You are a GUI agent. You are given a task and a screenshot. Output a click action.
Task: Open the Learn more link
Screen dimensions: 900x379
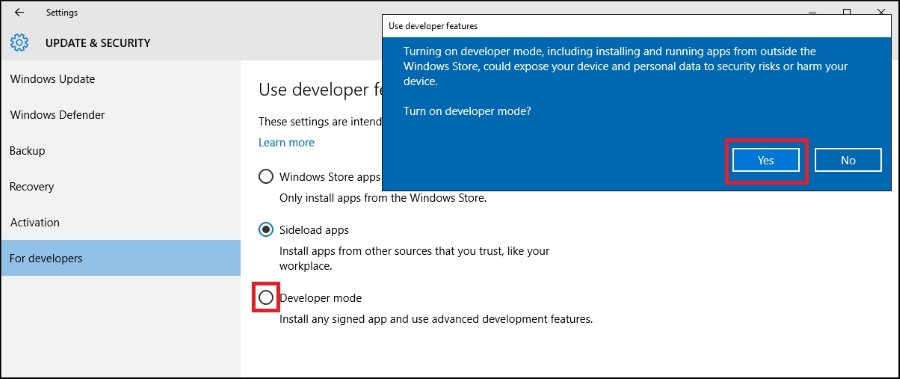click(x=286, y=142)
